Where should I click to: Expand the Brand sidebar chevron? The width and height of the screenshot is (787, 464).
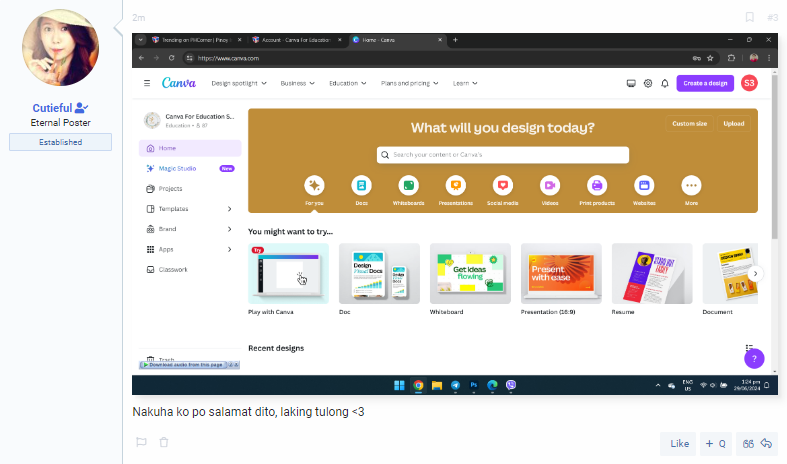coord(229,229)
